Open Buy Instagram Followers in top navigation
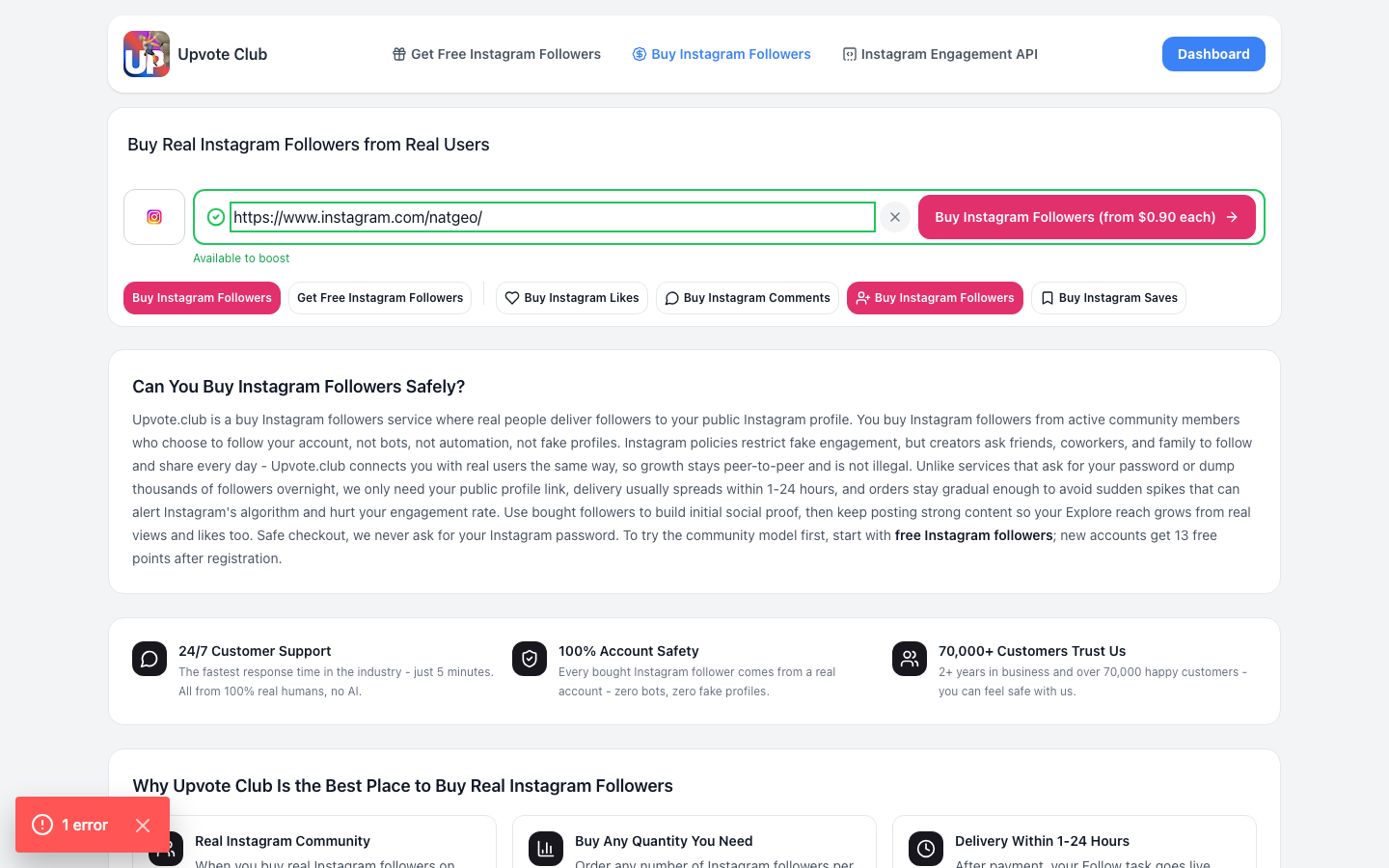This screenshot has width=1389, height=868. [x=722, y=54]
